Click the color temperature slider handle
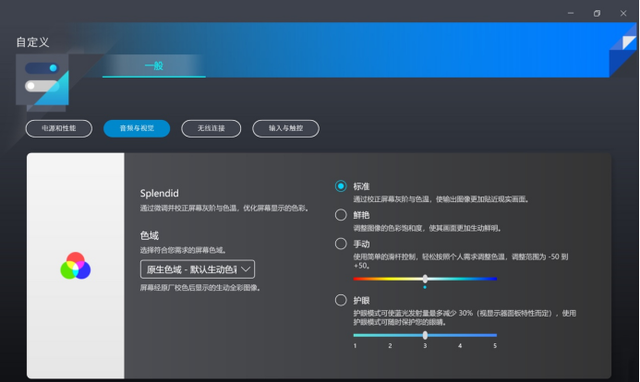Screen dimensions: 640x382 point(425,279)
